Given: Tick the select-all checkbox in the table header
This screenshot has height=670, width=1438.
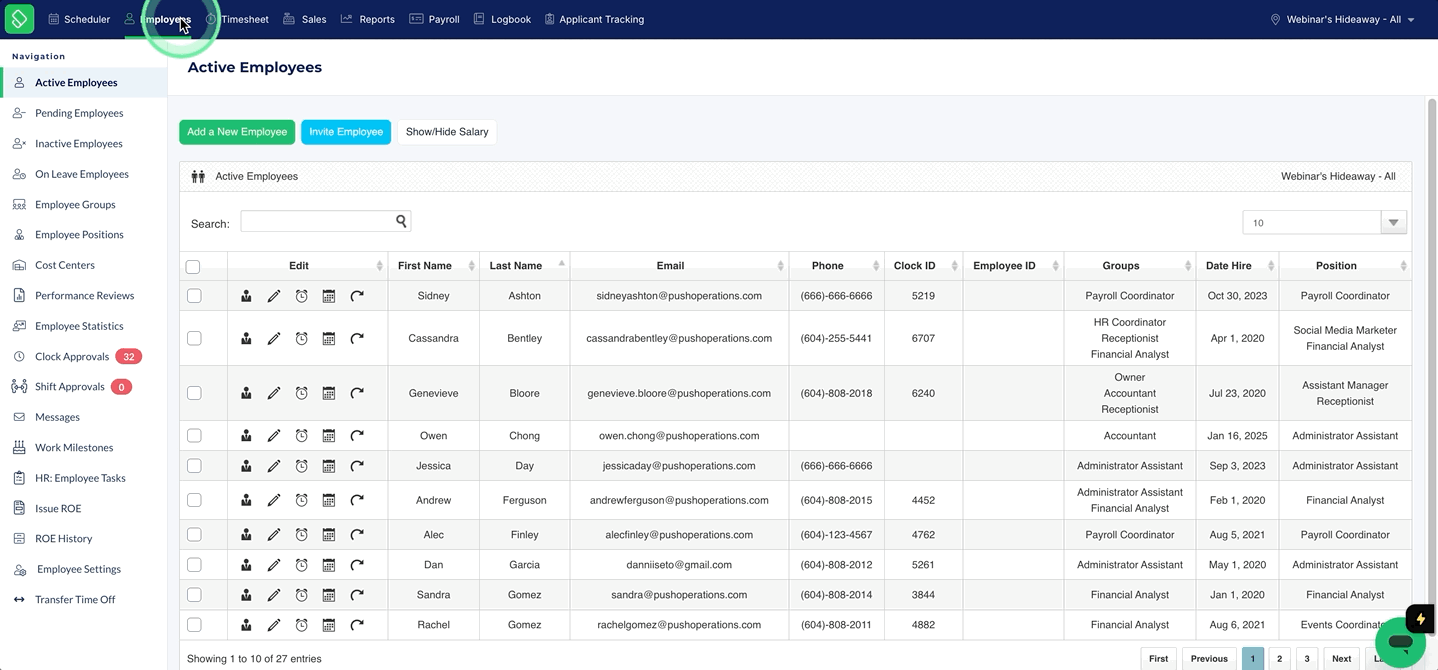Looking at the screenshot, I should (193, 267).
